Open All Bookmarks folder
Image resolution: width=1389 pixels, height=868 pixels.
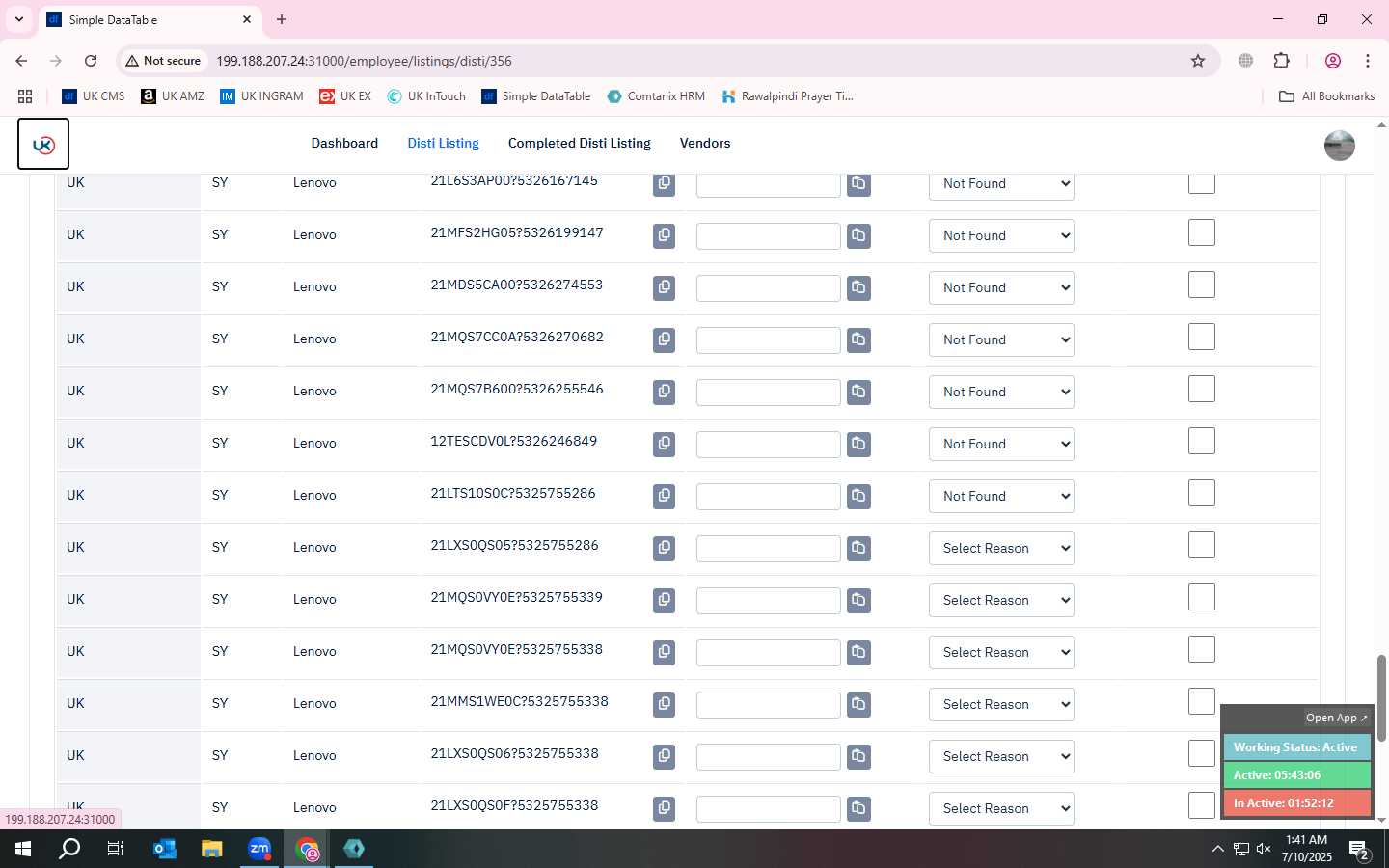click(1326, 96)
